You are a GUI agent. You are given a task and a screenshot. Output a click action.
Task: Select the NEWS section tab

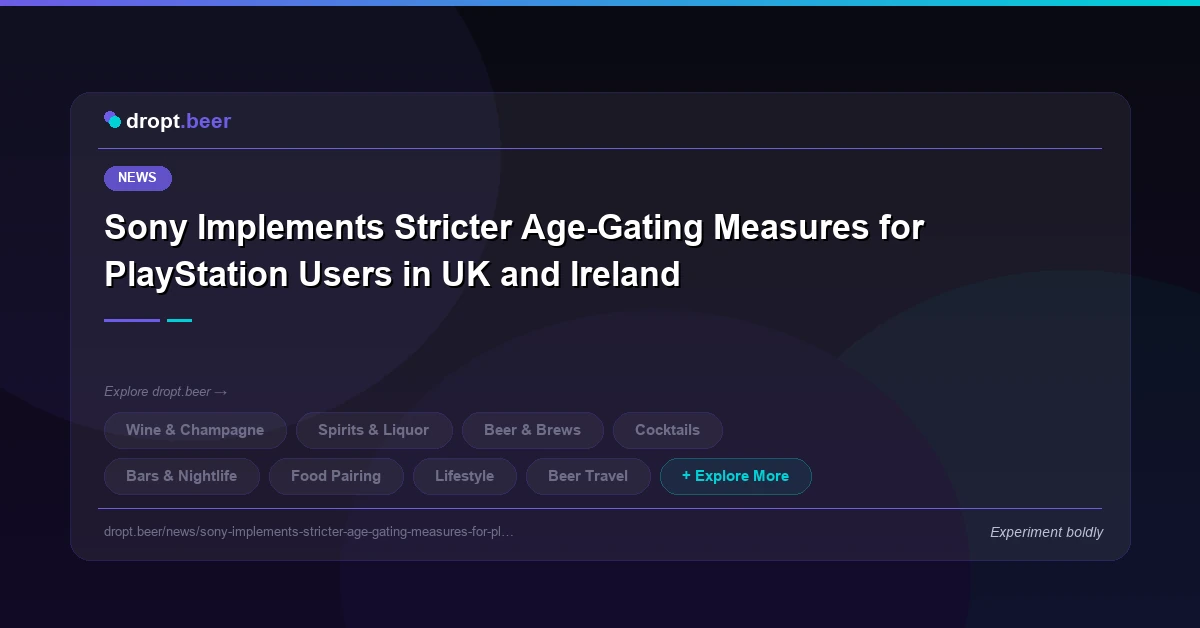point(137,178)
